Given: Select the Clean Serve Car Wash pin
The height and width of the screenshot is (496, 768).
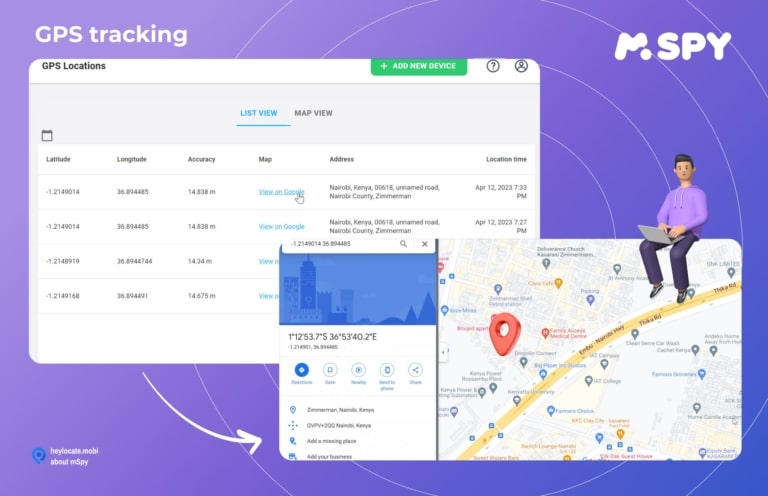Looking at the screenshot, I should tap(635, 334).
